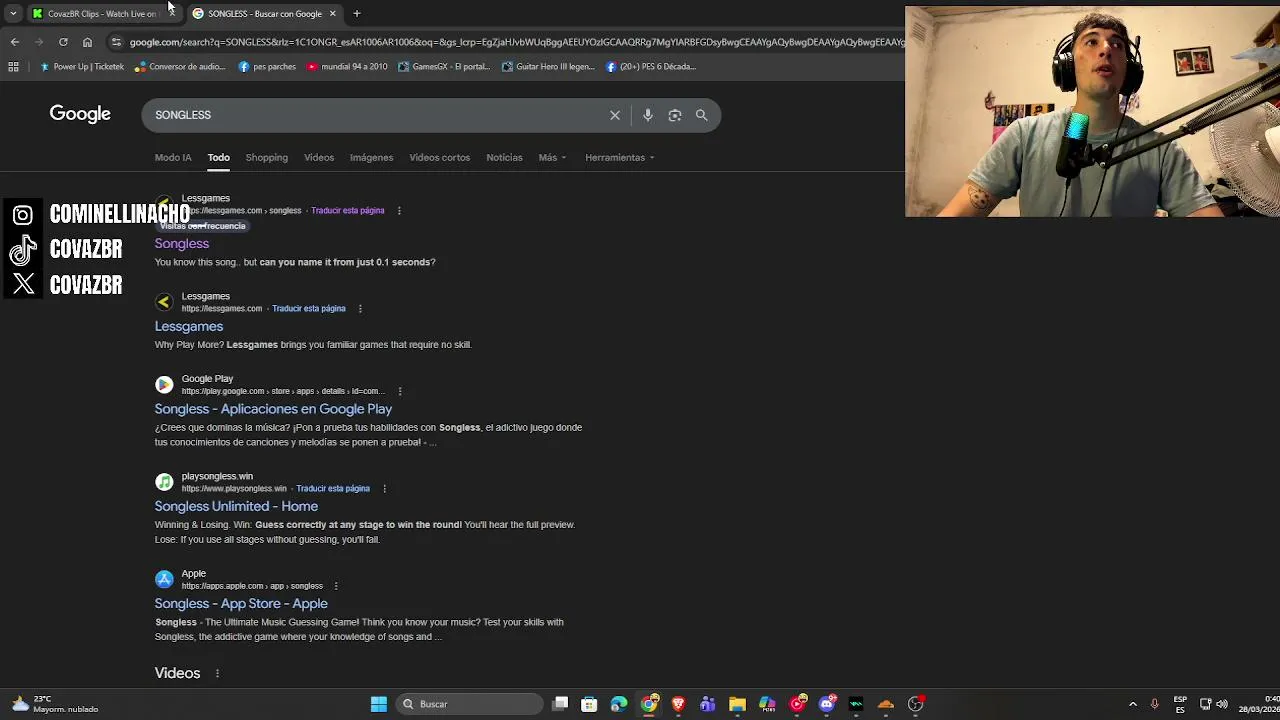Search by image with Google Lens
Viewport: 1280px width, 720px height.
tap(675, 115)
